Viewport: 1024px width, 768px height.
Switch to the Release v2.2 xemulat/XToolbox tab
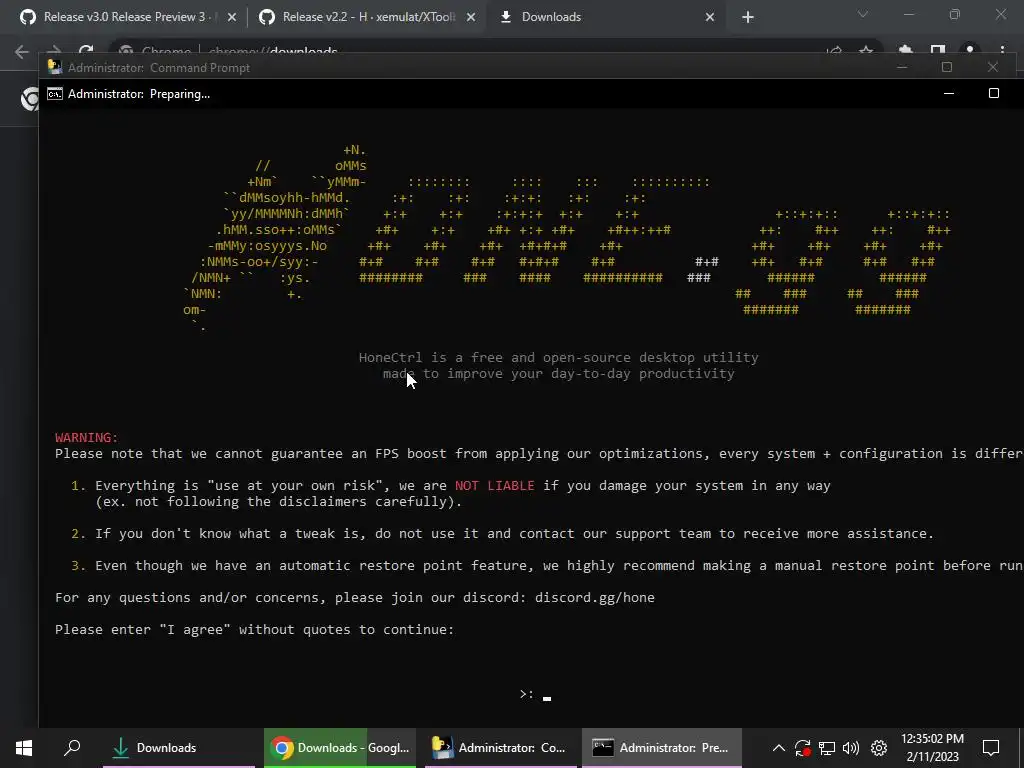[366, 17]
